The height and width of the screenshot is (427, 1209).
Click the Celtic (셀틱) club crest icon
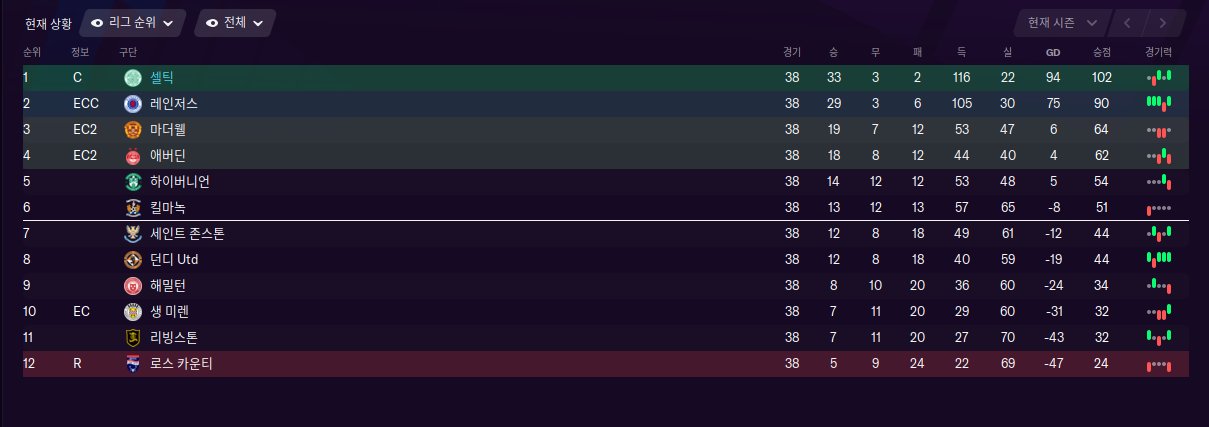(x=133, y=77)
